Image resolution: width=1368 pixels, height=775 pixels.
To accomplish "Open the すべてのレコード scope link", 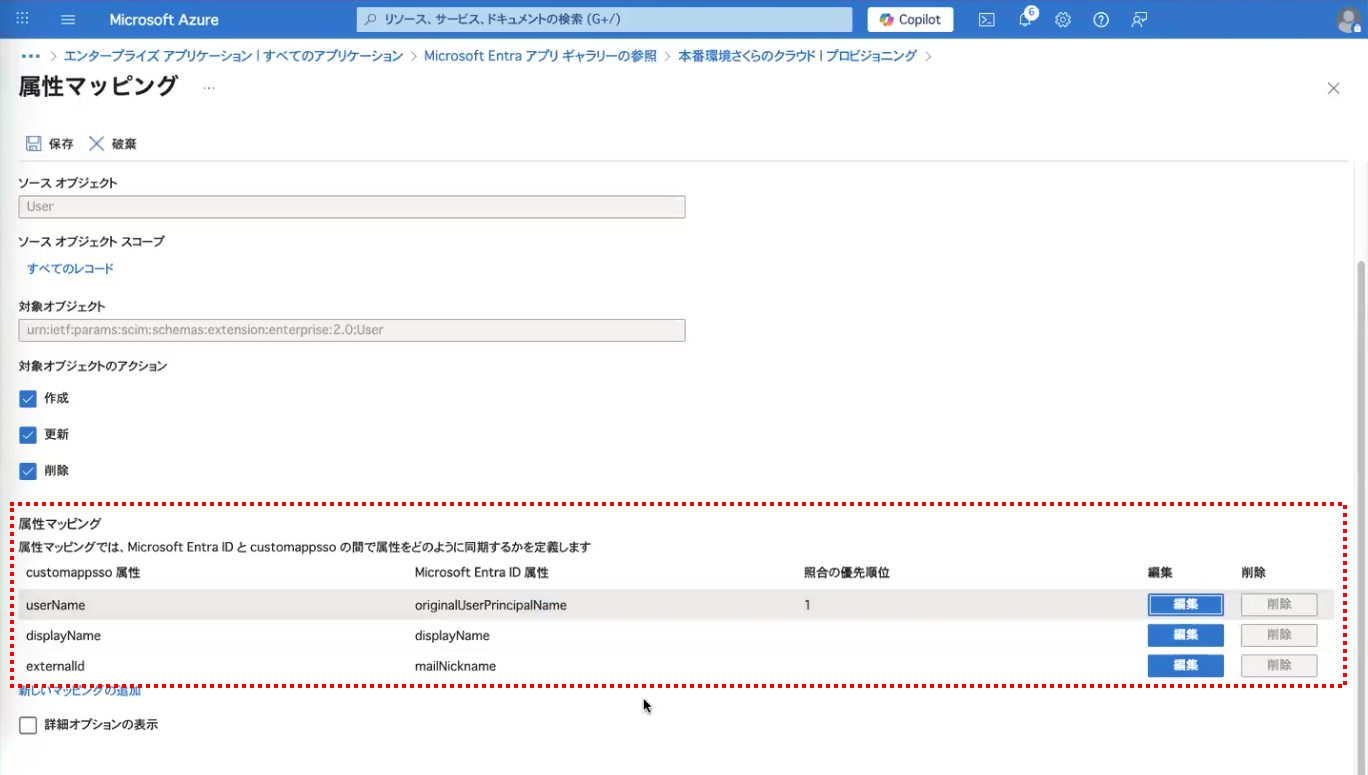I will (x=70, y=269).
